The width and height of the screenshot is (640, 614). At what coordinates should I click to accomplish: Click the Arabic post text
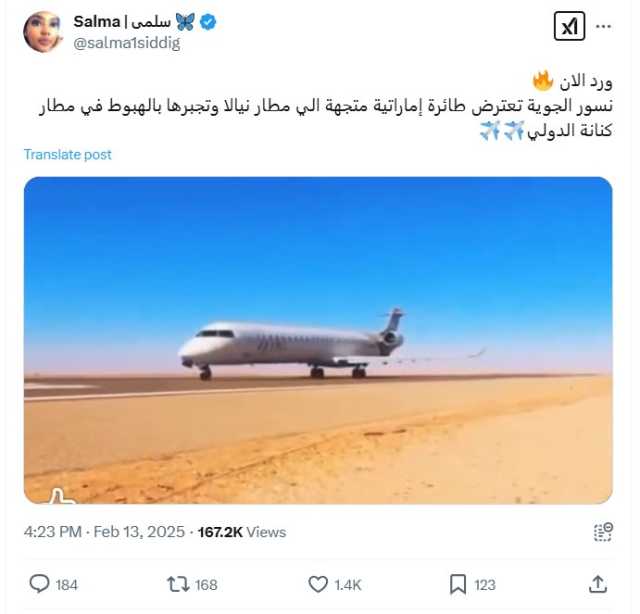(326, 107)
